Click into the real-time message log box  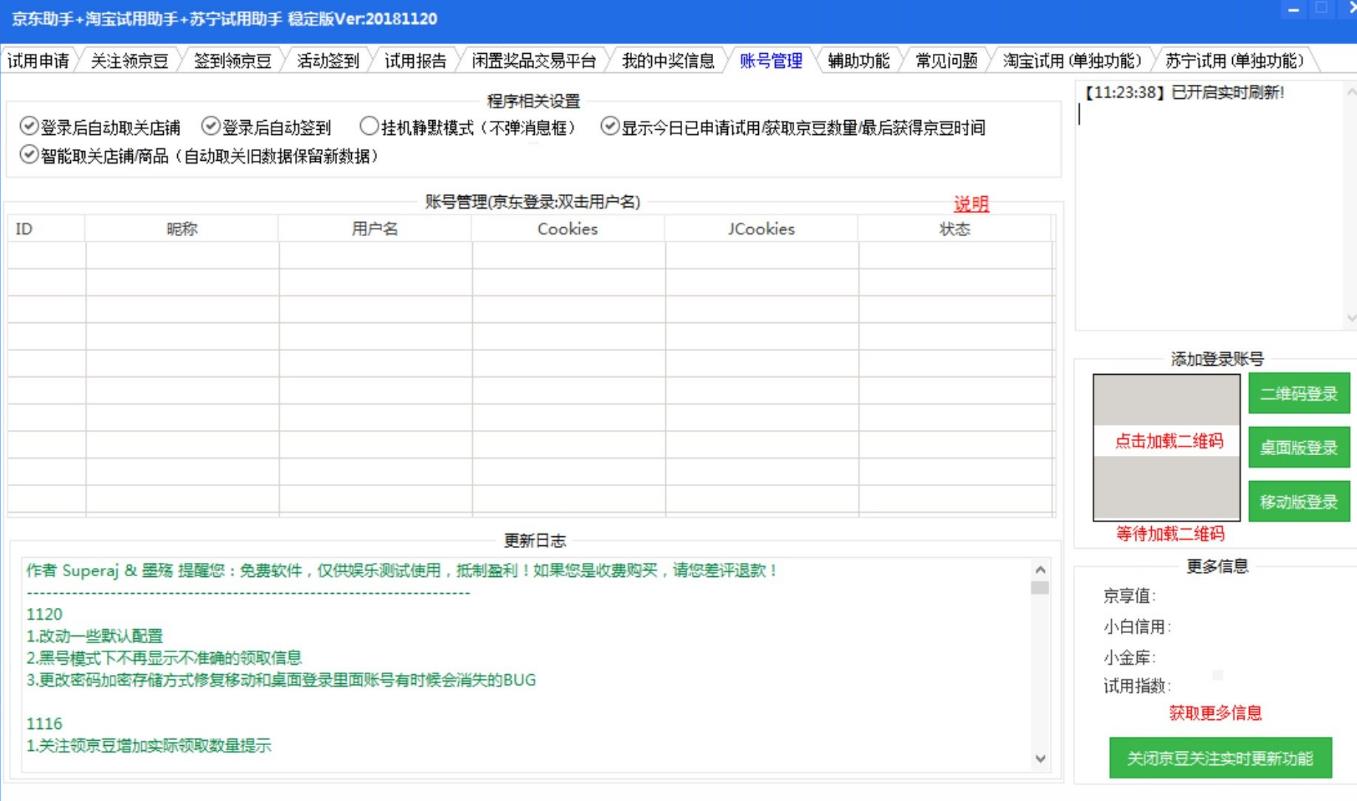click(x=1210, y=205)
